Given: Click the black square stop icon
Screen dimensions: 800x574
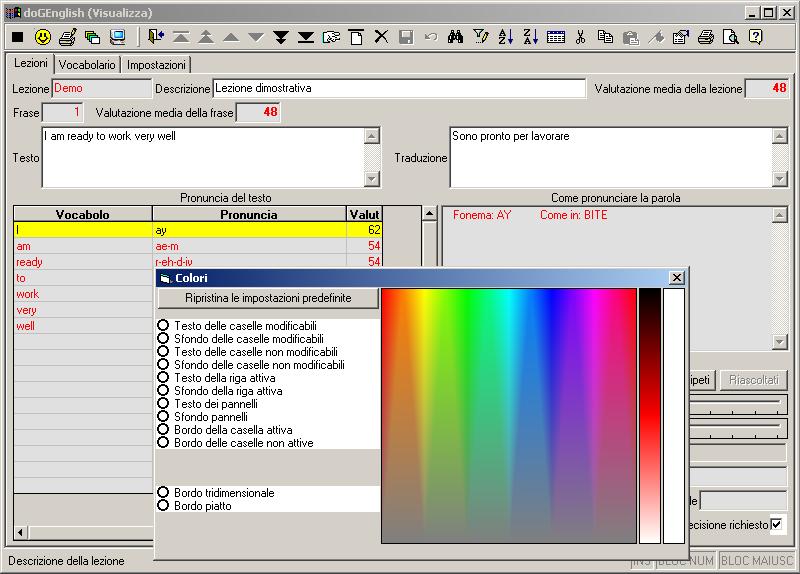Looking at the screenshot, I should point(18,37).
